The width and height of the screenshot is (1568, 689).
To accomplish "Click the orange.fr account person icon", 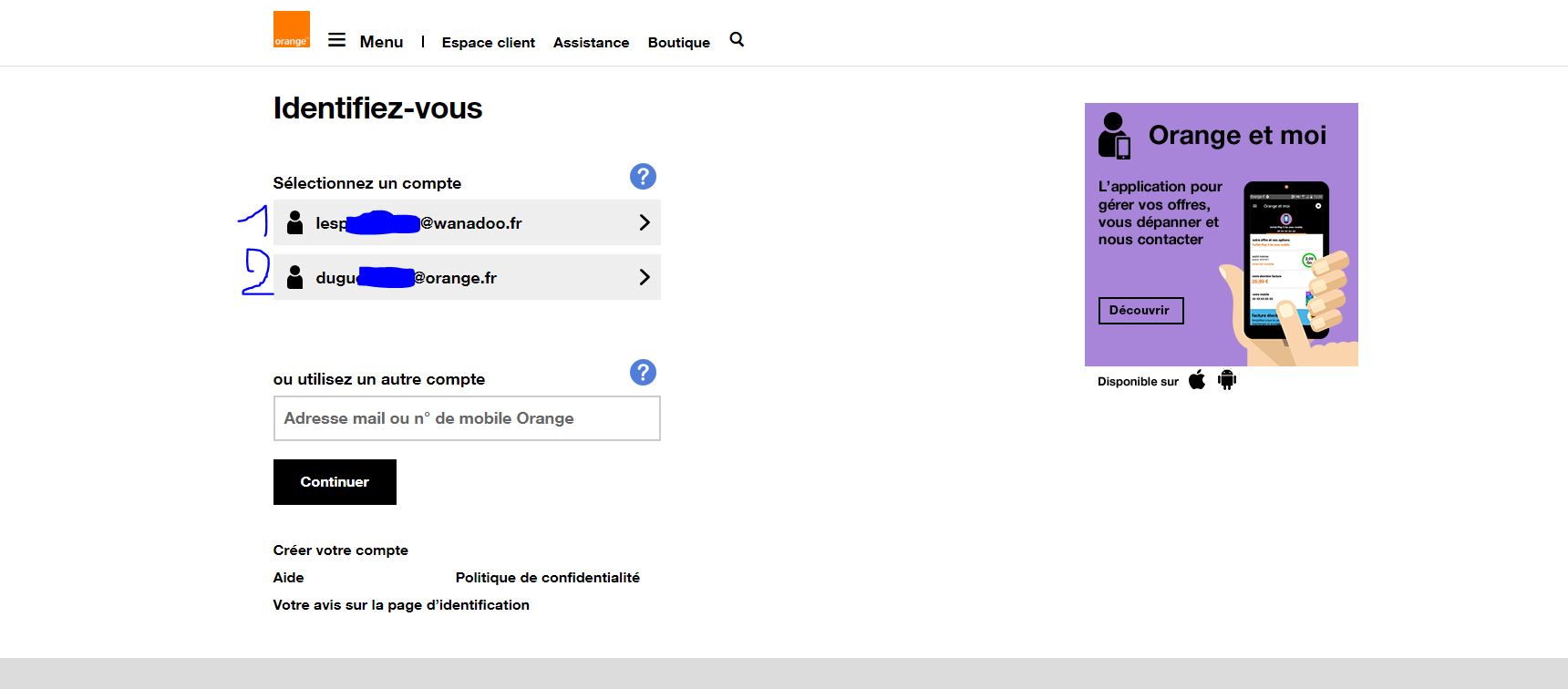I will 294,278.
